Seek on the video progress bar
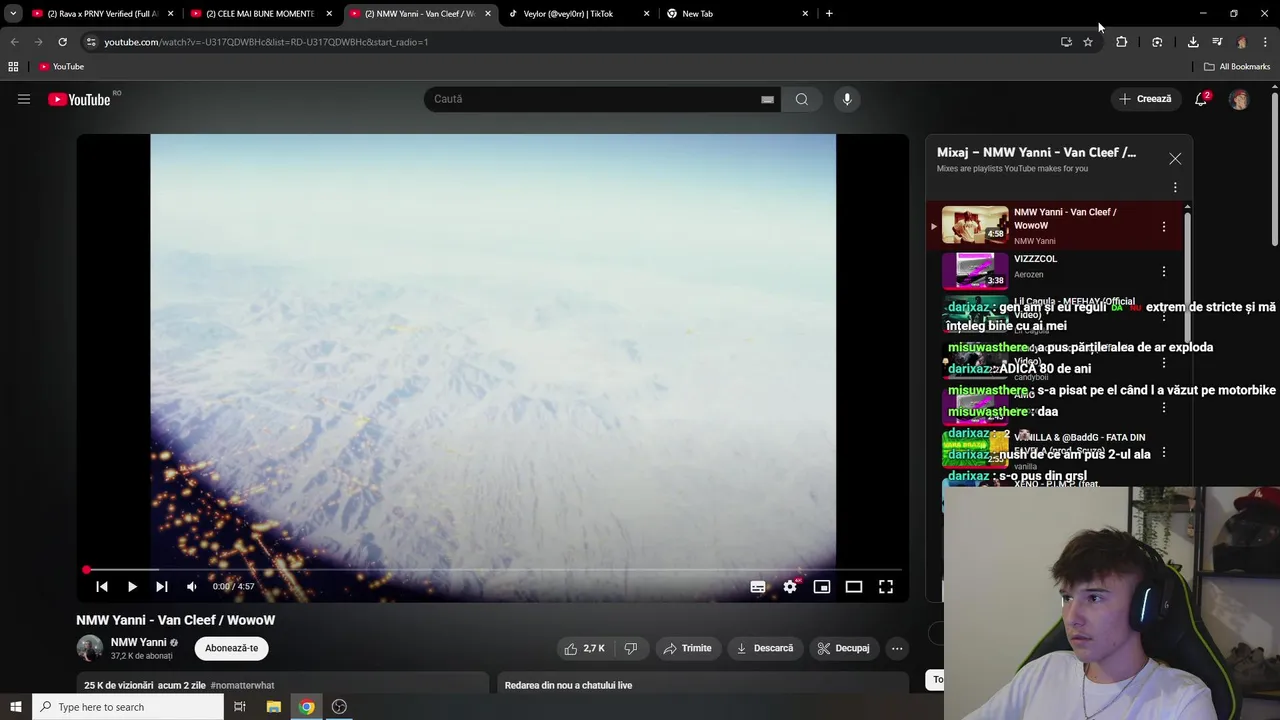Screen dimensions: 1280x720 pos(493,570)
